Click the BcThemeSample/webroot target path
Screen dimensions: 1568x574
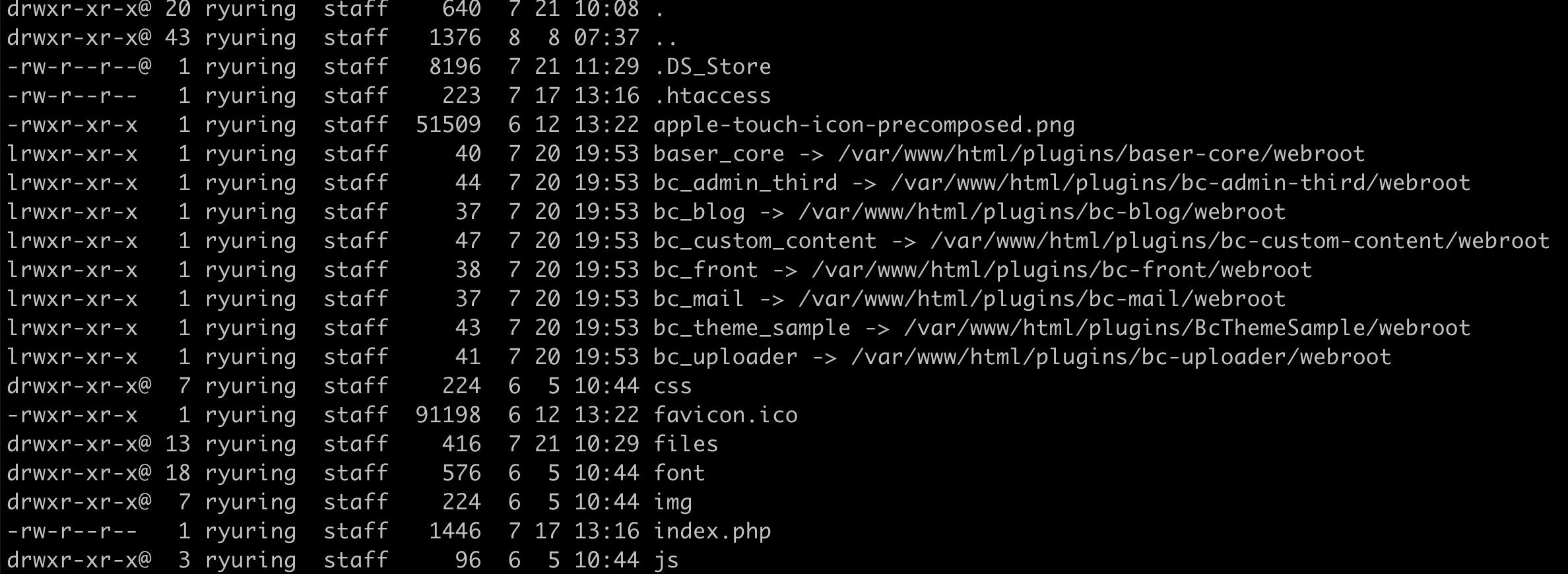(1332, 329)
